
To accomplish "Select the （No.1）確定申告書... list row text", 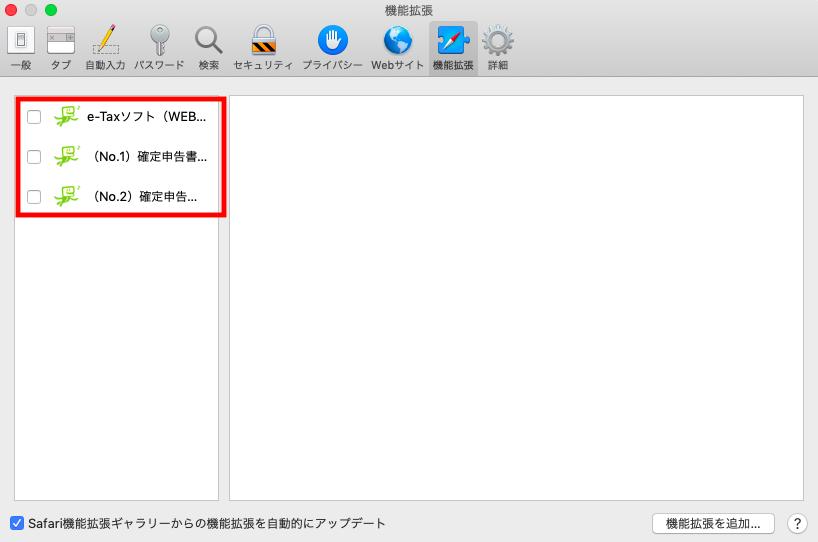I will (x=149, y=156).
